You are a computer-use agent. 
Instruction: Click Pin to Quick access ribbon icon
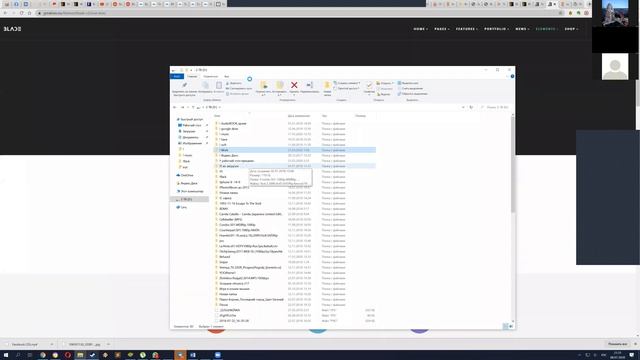coord(184,85)
